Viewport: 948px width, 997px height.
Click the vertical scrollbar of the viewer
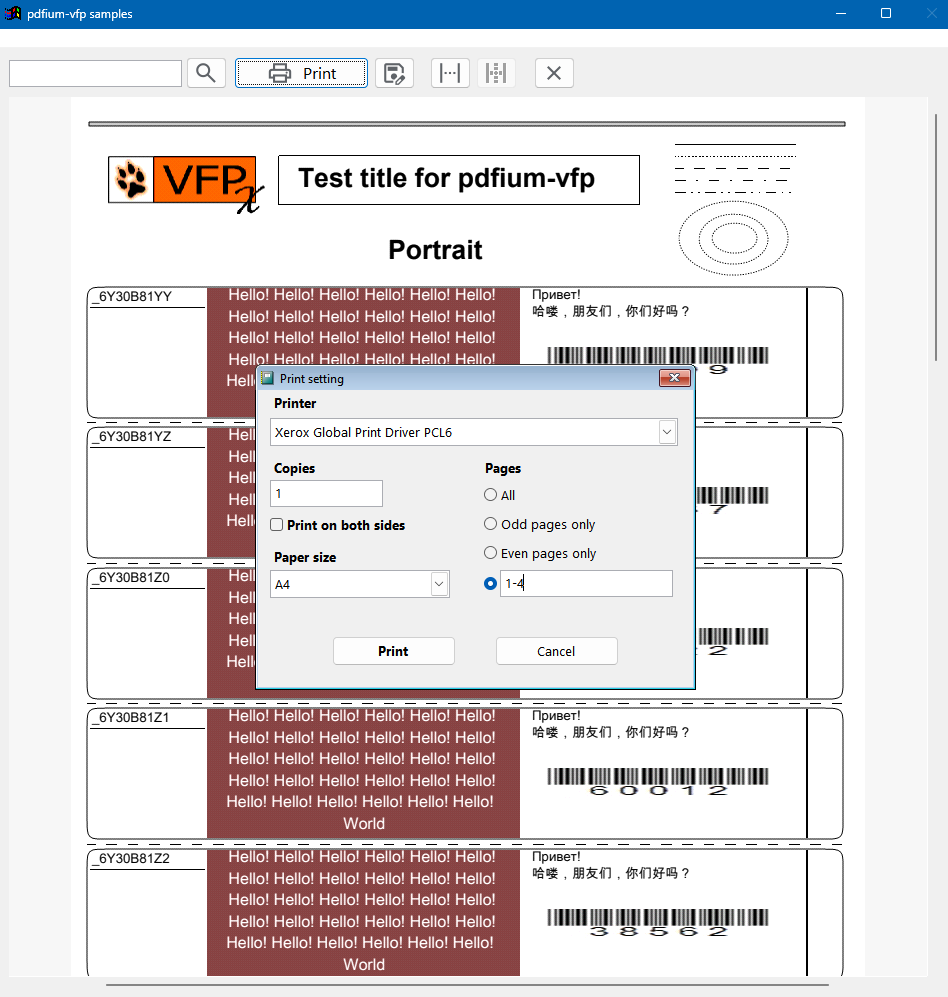936,237
